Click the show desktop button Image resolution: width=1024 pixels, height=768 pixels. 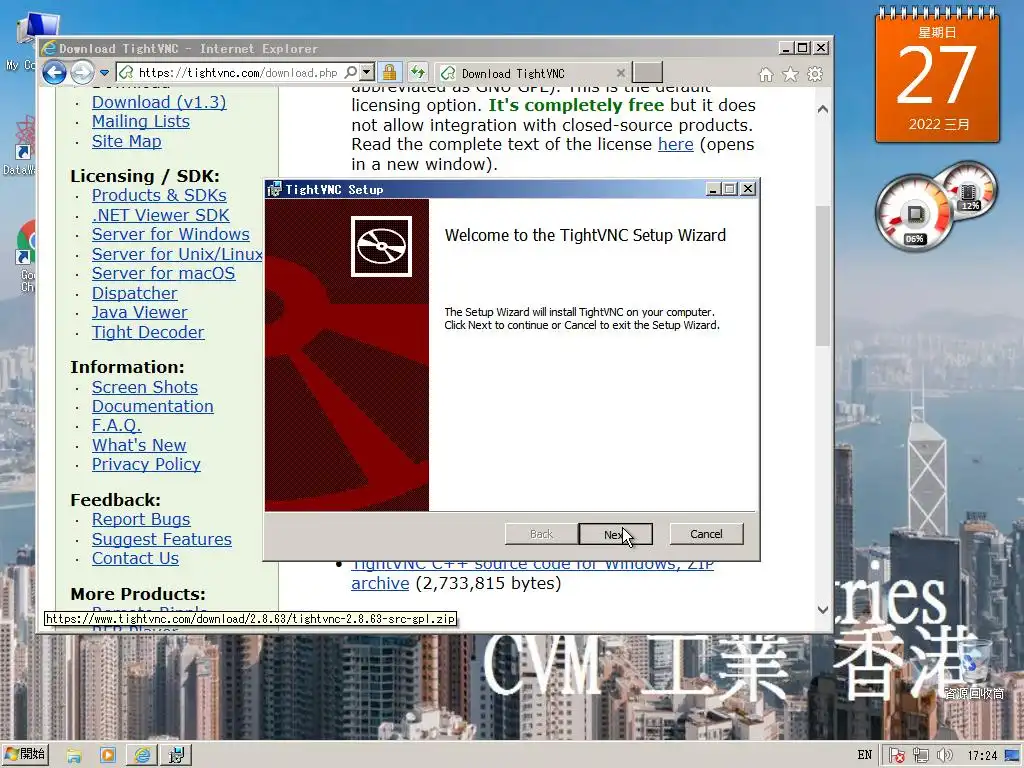1013,756
